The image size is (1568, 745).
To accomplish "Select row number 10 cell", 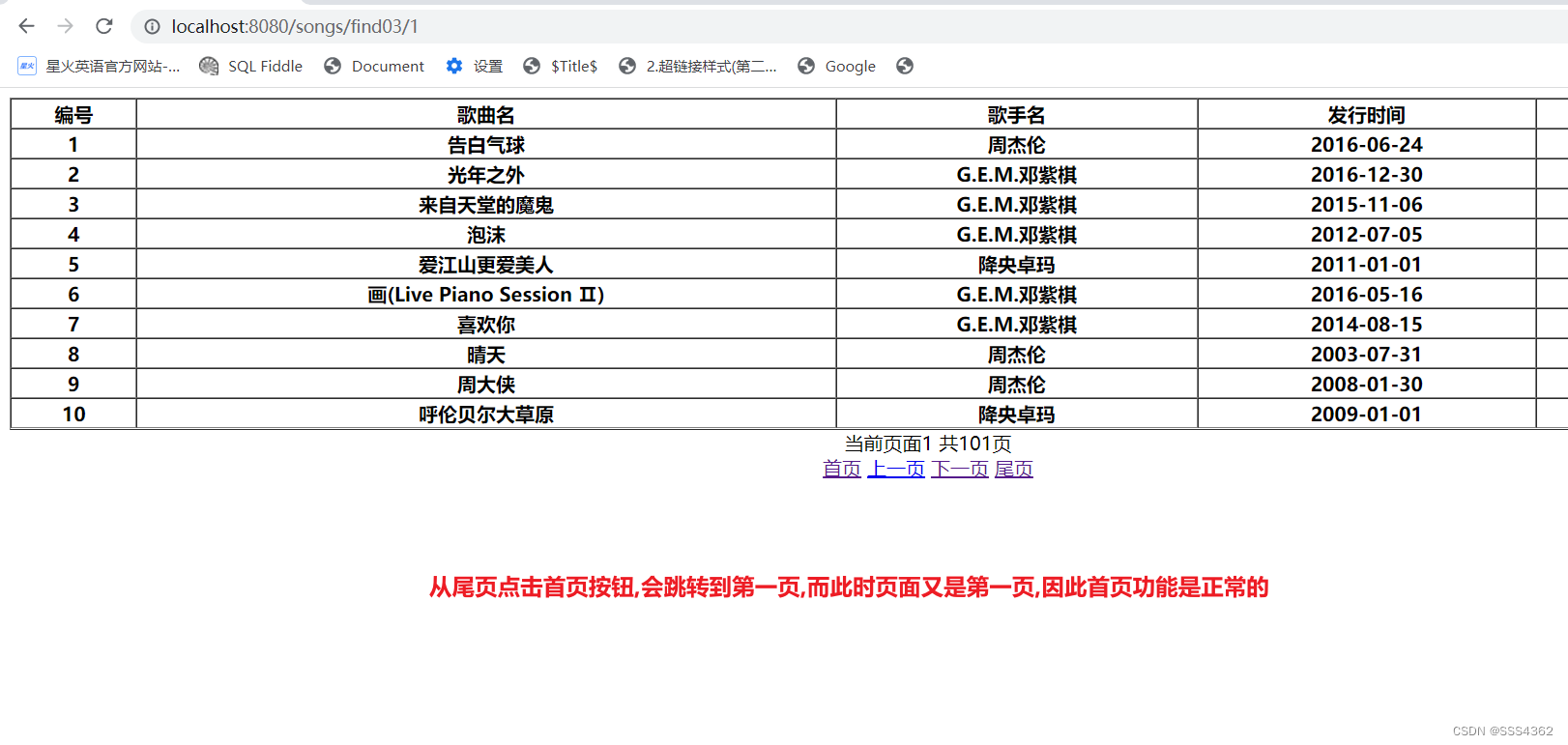I will pyautogui.click(x=73, y=415).
